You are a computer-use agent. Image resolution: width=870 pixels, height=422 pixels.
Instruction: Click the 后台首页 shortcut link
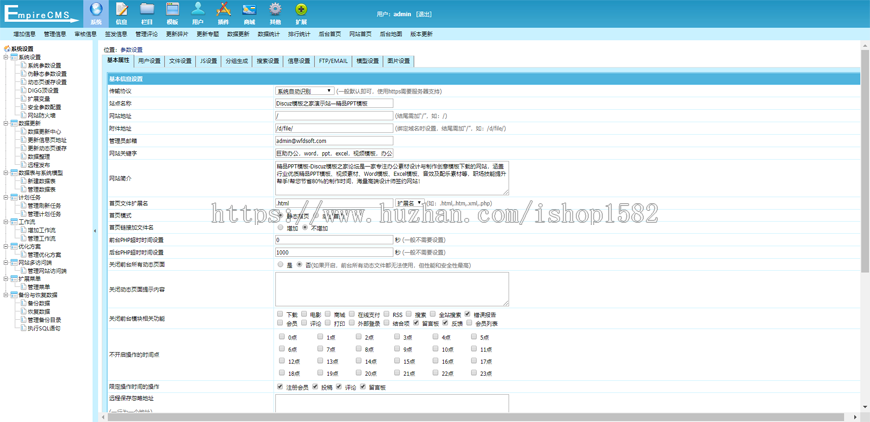(x=330, y=34)
